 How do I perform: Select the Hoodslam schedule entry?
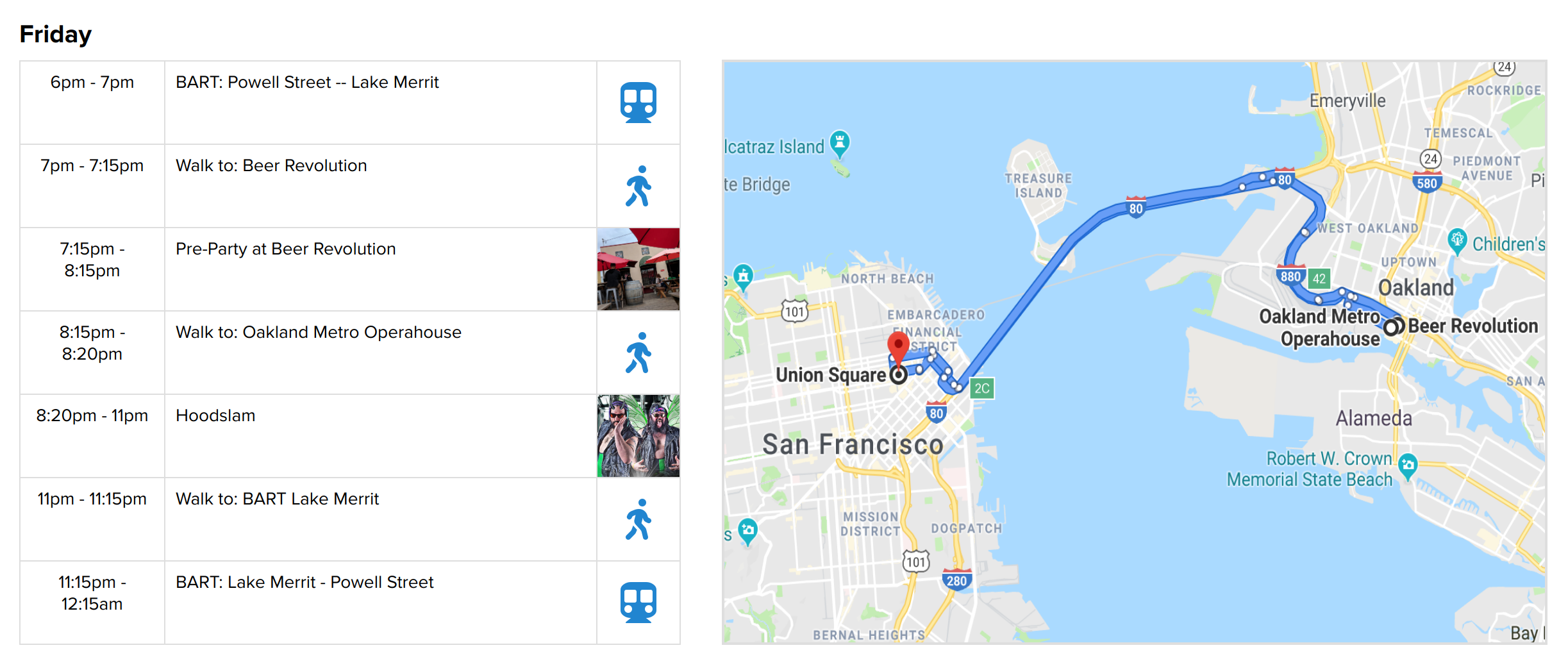coord(215,415)
